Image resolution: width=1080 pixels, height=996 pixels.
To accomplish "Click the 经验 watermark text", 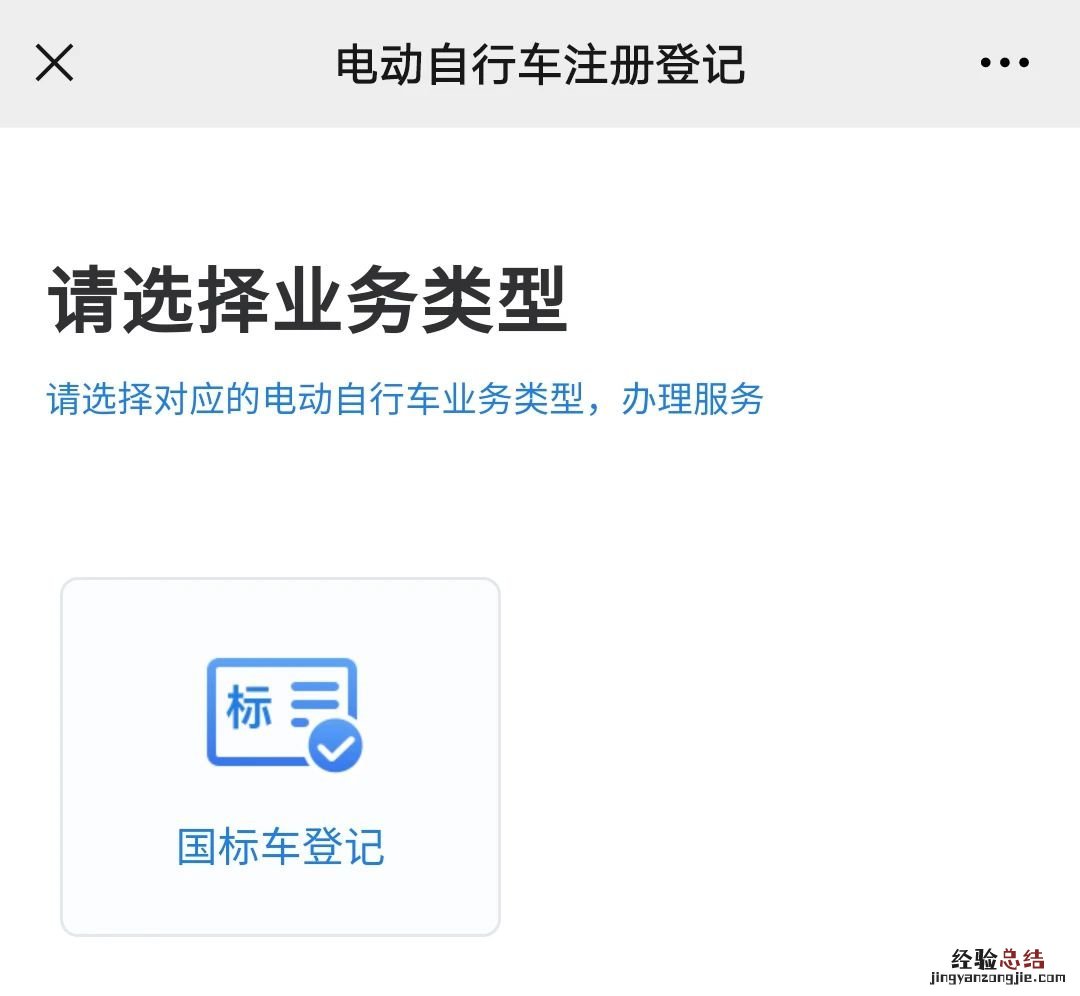I will point(974,959).
